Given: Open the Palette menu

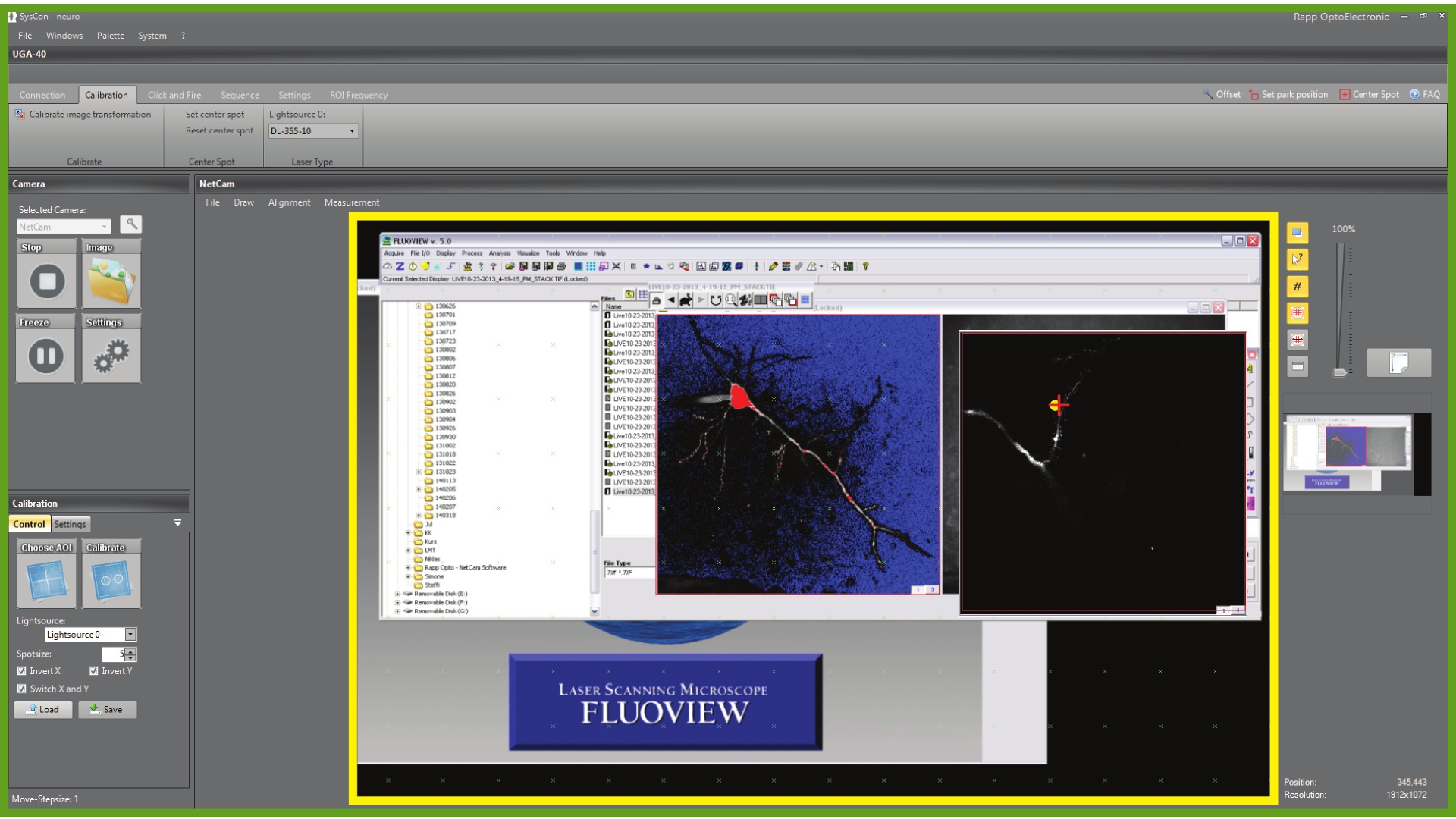Looking at the screenshot, I should (x=110, y=36).
